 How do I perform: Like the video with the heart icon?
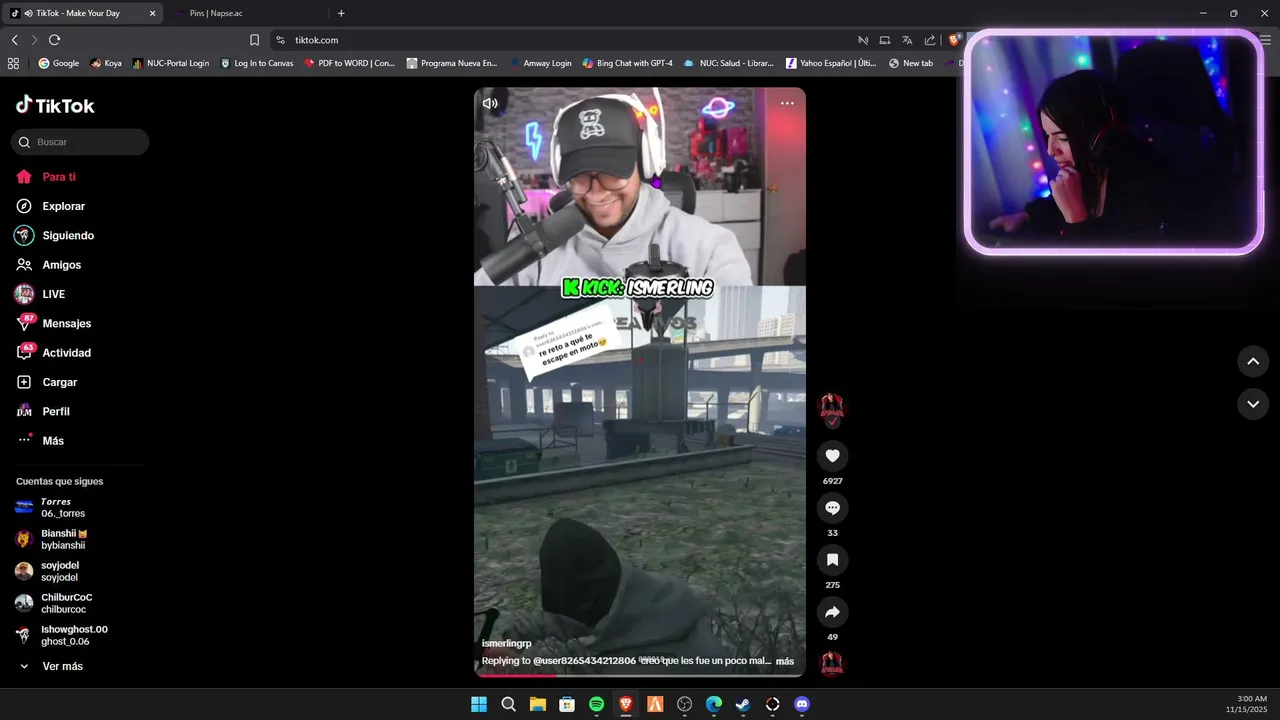832,456
